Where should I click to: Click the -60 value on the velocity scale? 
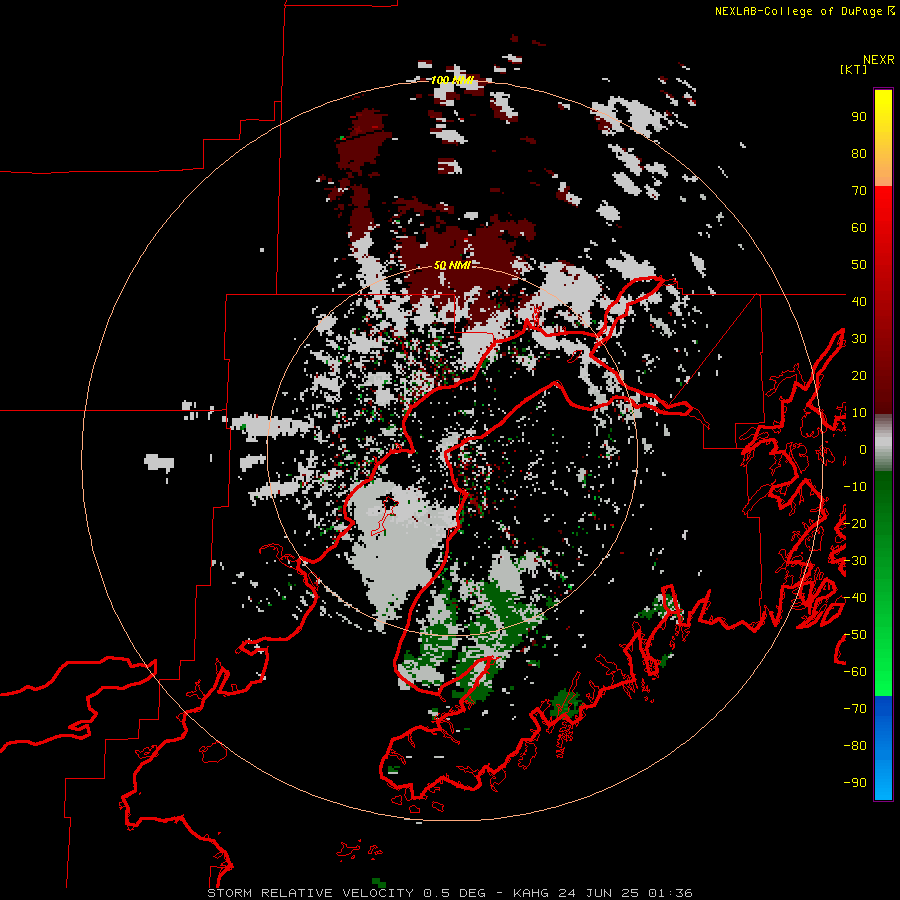coord(855,672)
